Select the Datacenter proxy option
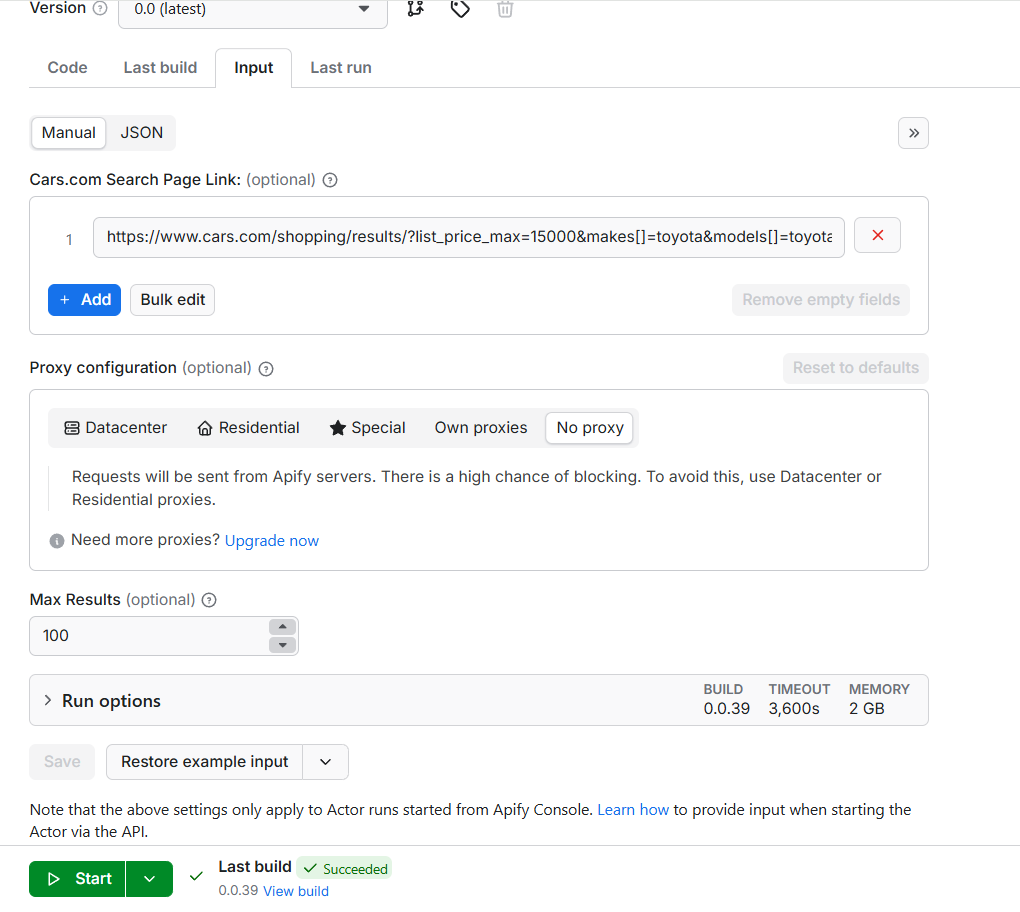Image resolution: width=1020 pixels, height=912 pixels. [114, 427]
